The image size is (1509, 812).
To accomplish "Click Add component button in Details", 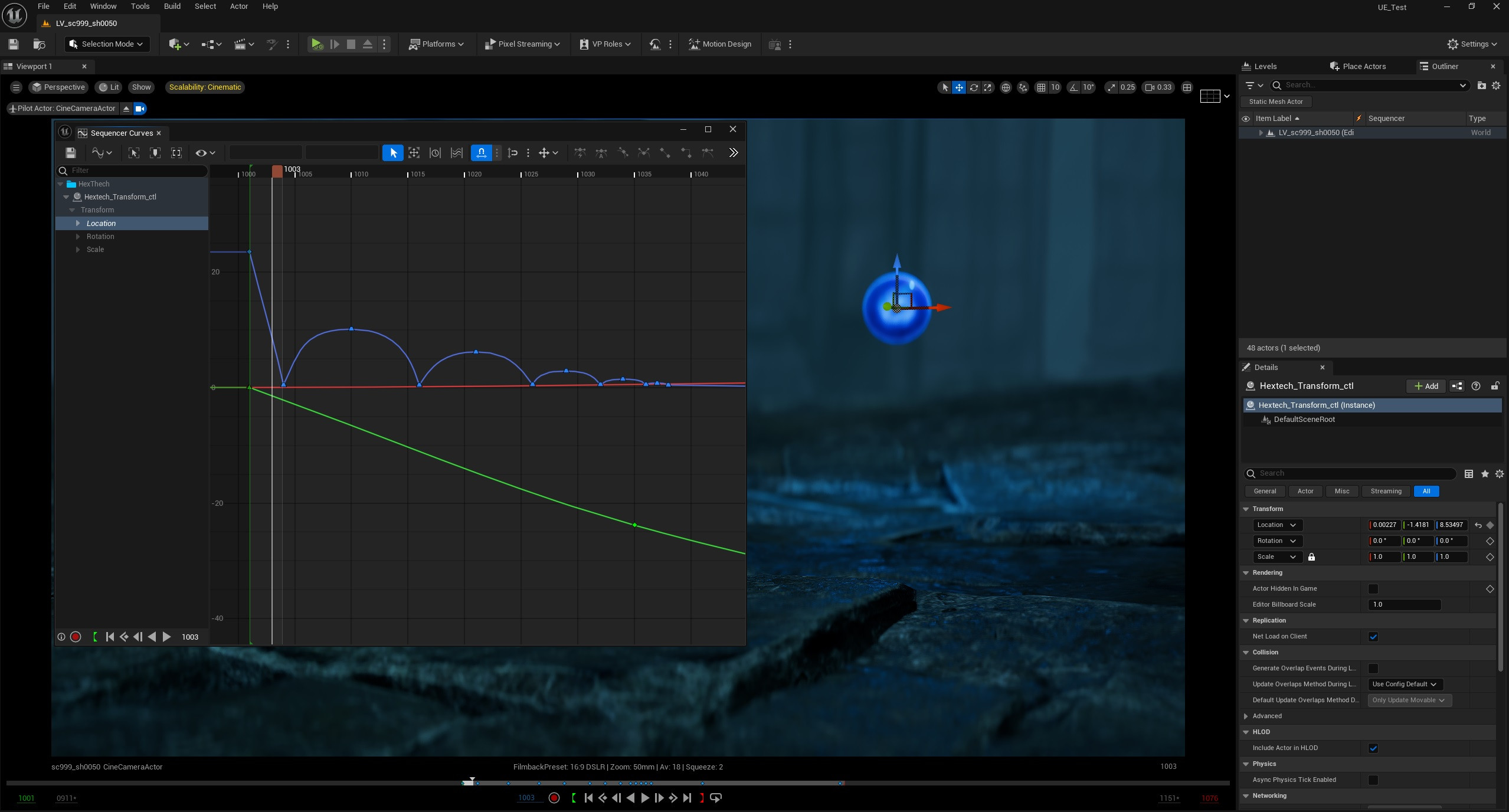I will click(x=1426, y=387).
